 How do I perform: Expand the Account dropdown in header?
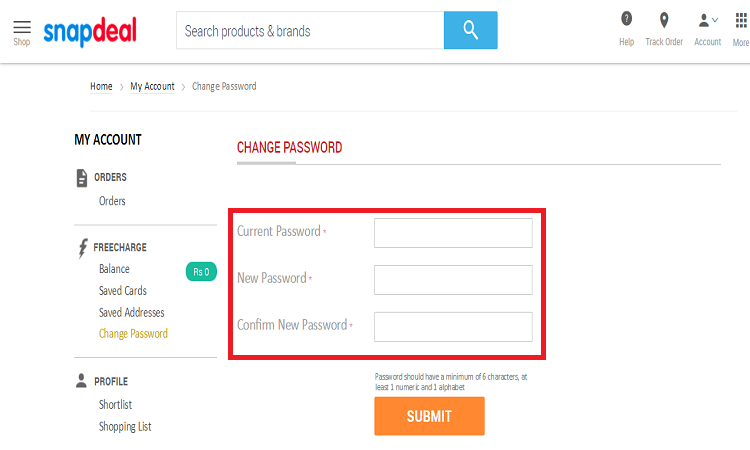pyautogui.click(x=707, y=29)
